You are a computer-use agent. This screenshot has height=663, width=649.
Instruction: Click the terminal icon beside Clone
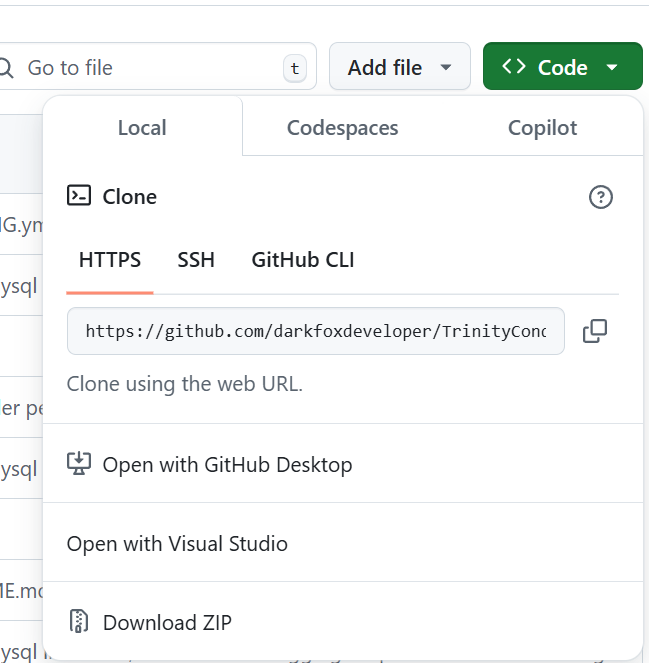[x=79, y=196]
